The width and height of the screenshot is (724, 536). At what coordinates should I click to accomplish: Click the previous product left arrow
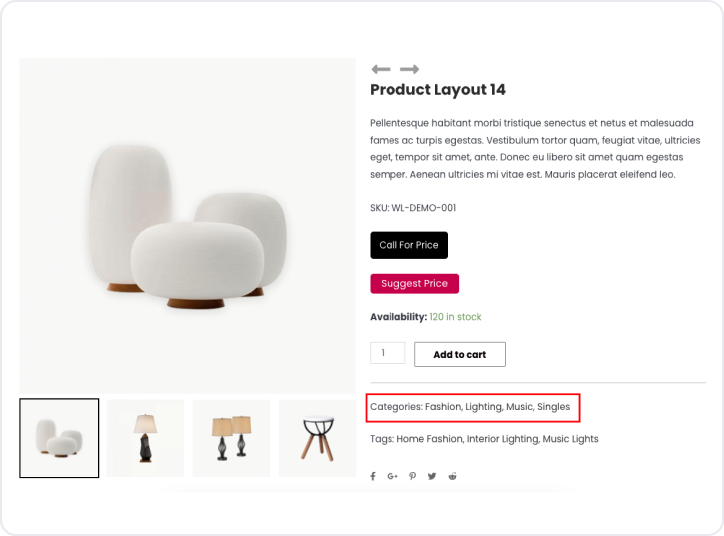[x=380, y=69]
